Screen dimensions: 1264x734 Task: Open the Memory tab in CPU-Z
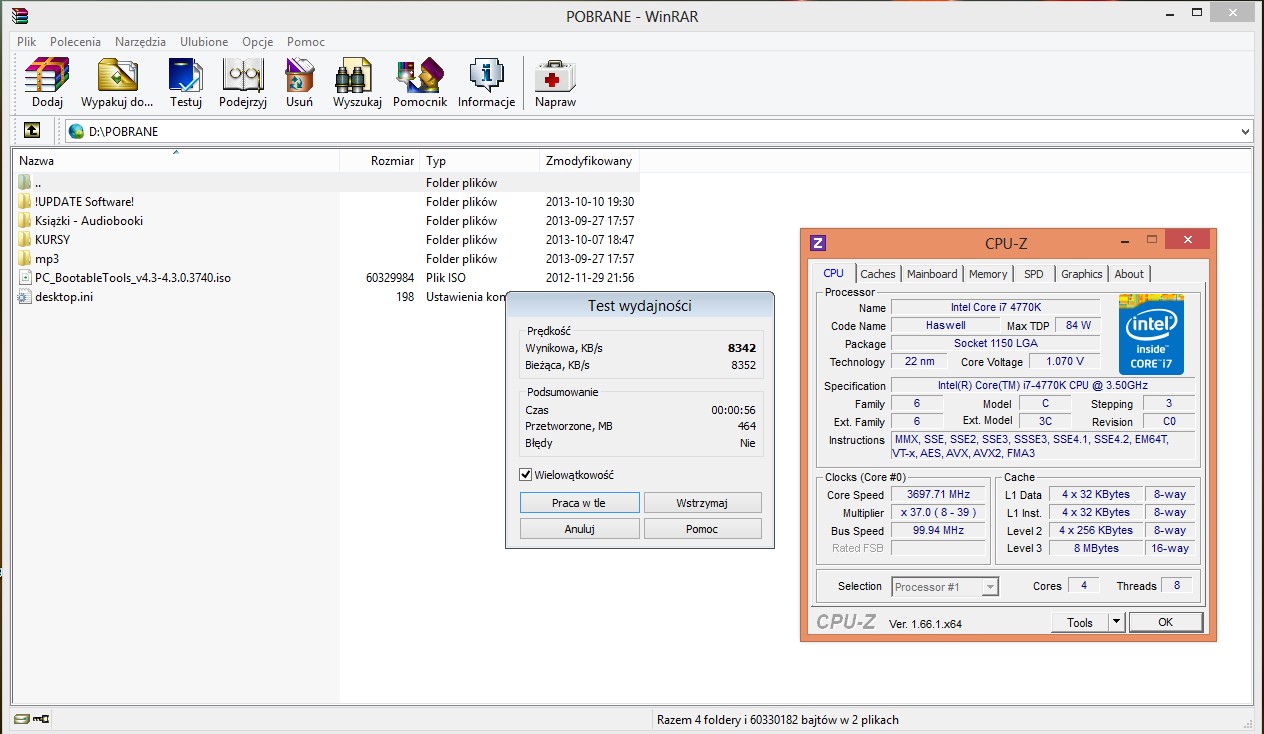pos(988,274)
